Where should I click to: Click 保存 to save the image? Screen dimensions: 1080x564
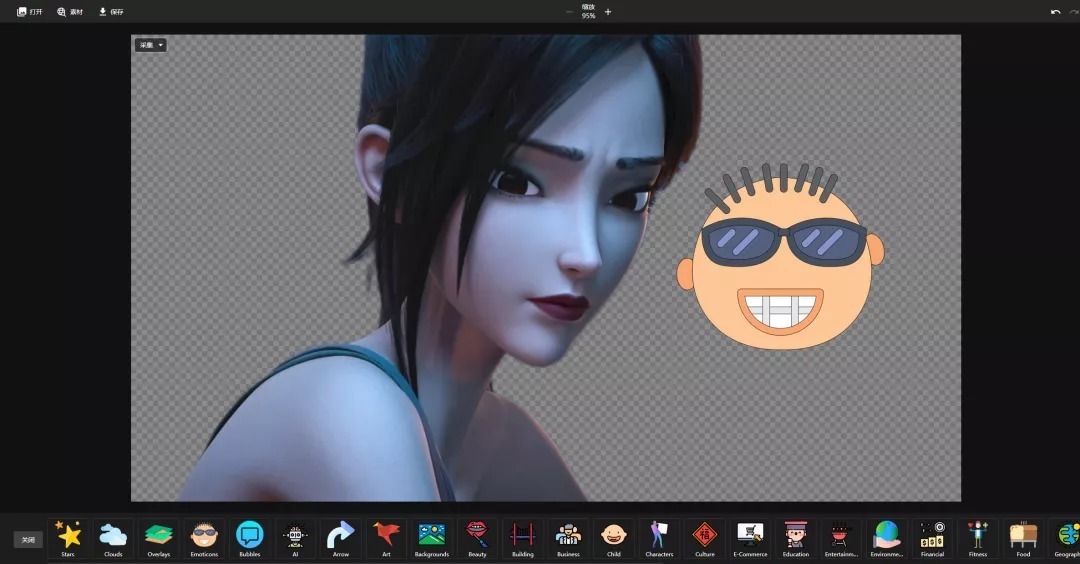point(111,12)
